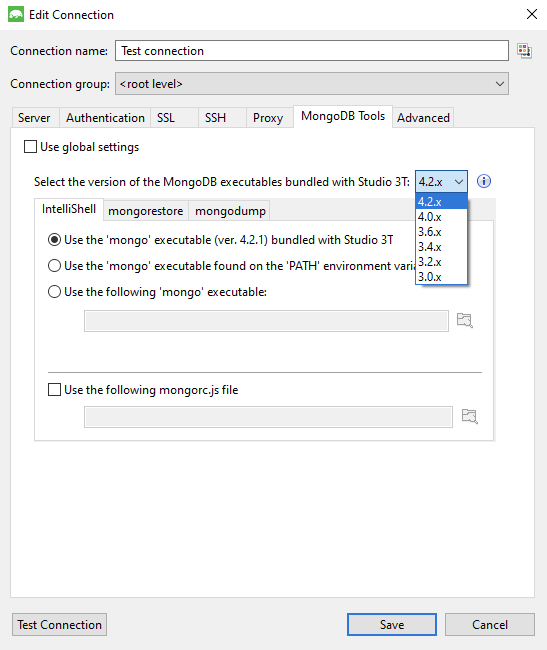Collapse the 4.2.x version combo box
This screenshot has width=547, height=650.
point(441,182)
